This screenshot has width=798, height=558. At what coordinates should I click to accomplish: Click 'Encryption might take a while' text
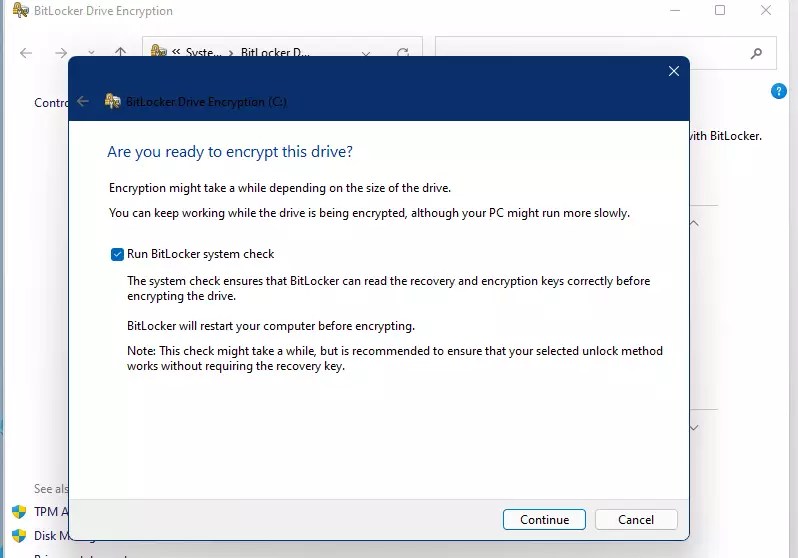(x=280, y=188)
